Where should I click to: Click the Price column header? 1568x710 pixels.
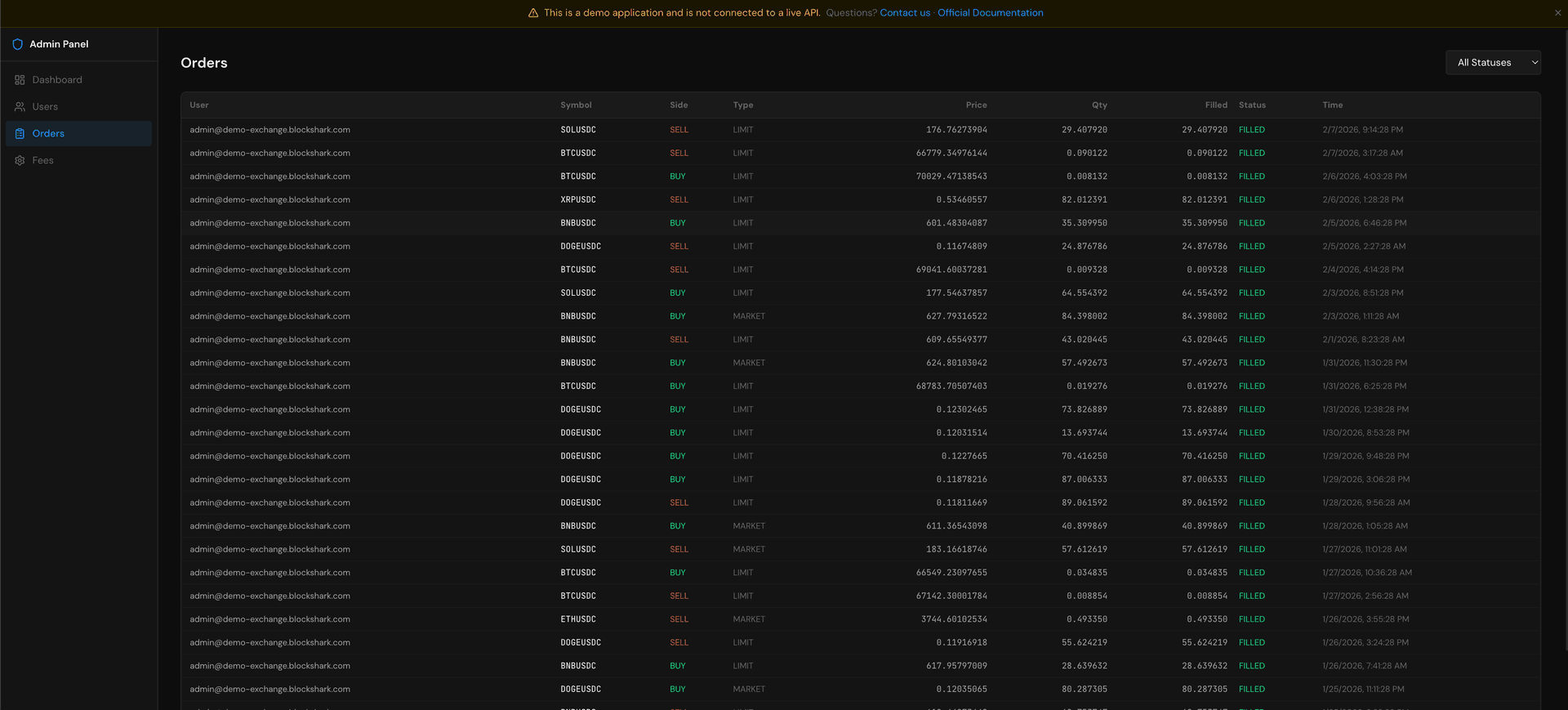click(x=976, y=105)
